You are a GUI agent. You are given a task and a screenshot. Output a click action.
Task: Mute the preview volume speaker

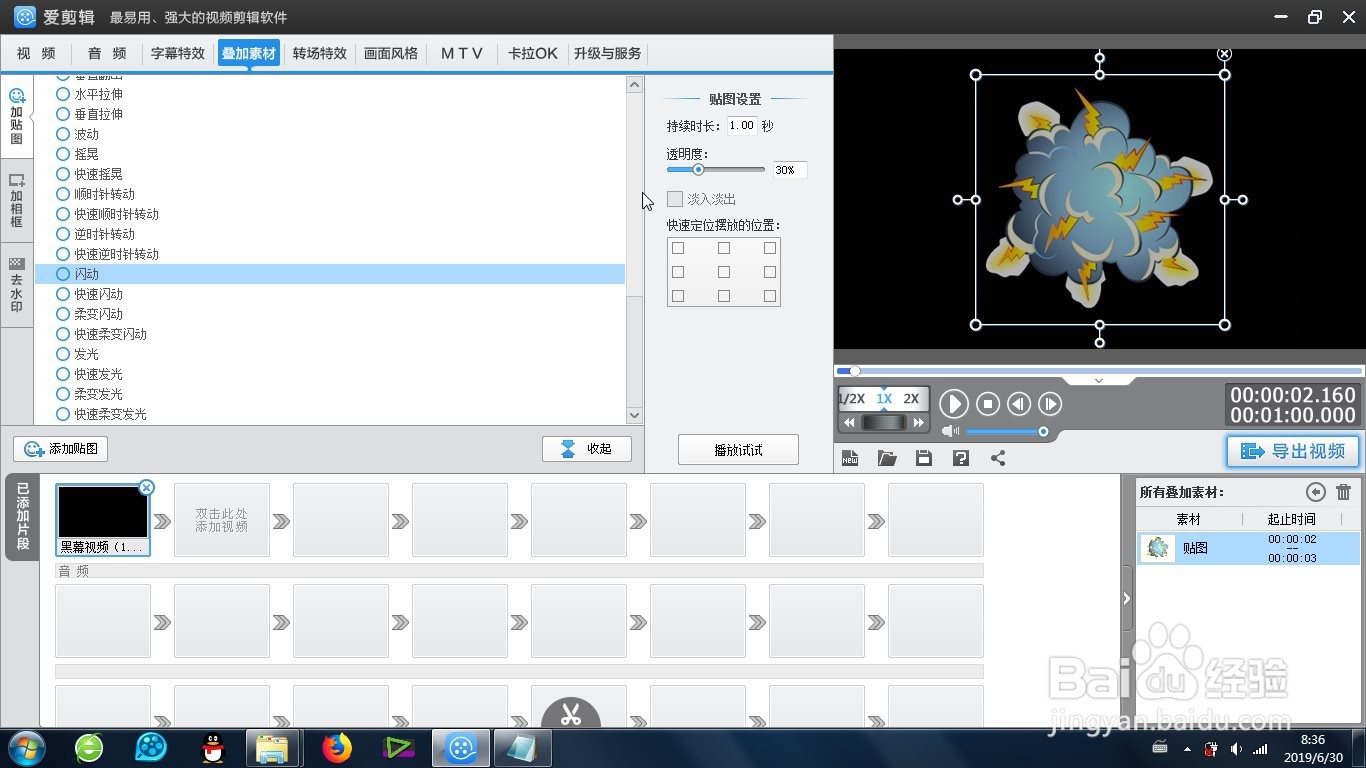(x=950, y=431)
